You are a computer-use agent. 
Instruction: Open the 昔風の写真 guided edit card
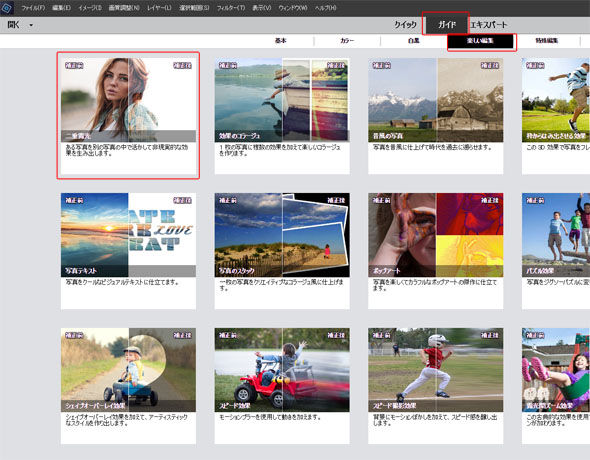tap(435, 116)
